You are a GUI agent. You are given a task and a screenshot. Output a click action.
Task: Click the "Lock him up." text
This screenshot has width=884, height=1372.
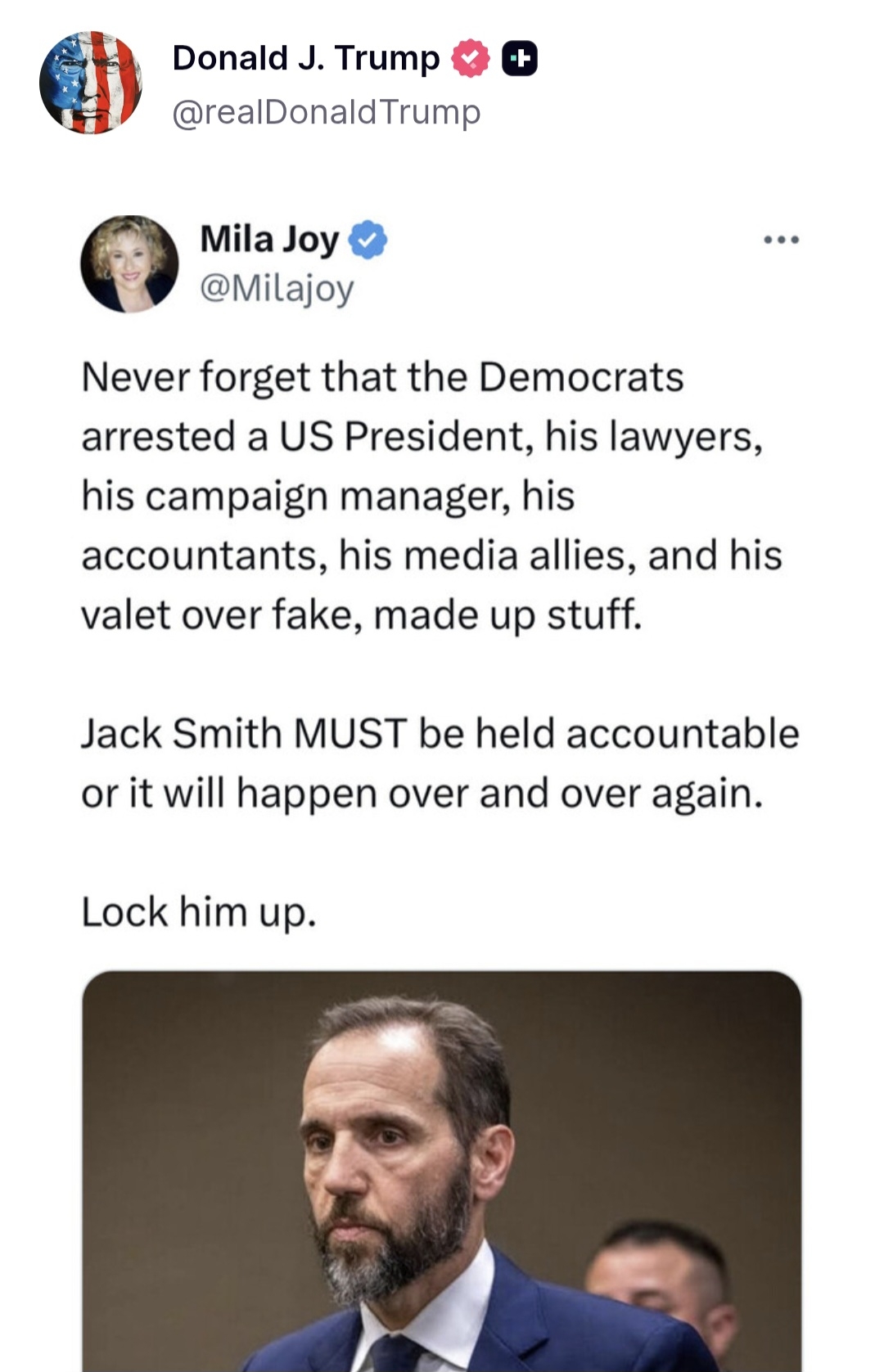point(199,912)
